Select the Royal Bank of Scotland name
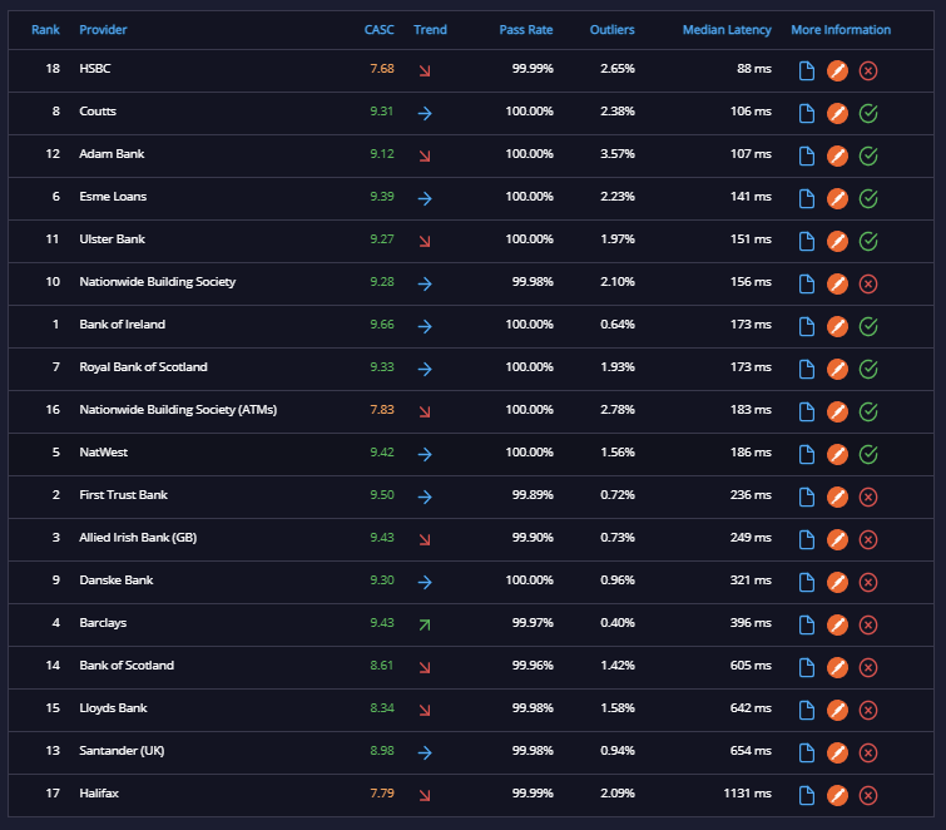 point(143,367)
